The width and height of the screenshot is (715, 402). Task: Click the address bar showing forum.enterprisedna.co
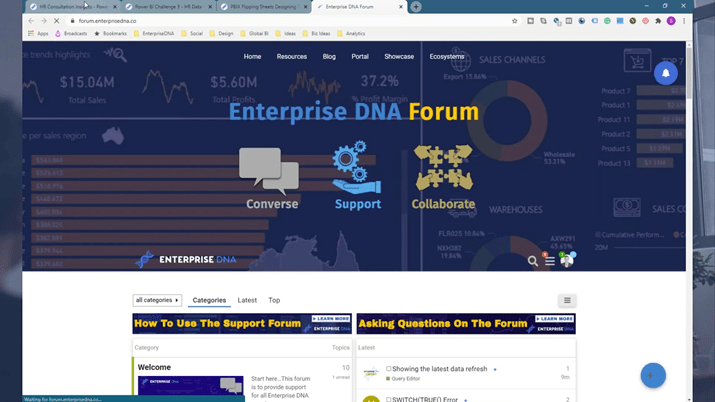click(292, 21)
